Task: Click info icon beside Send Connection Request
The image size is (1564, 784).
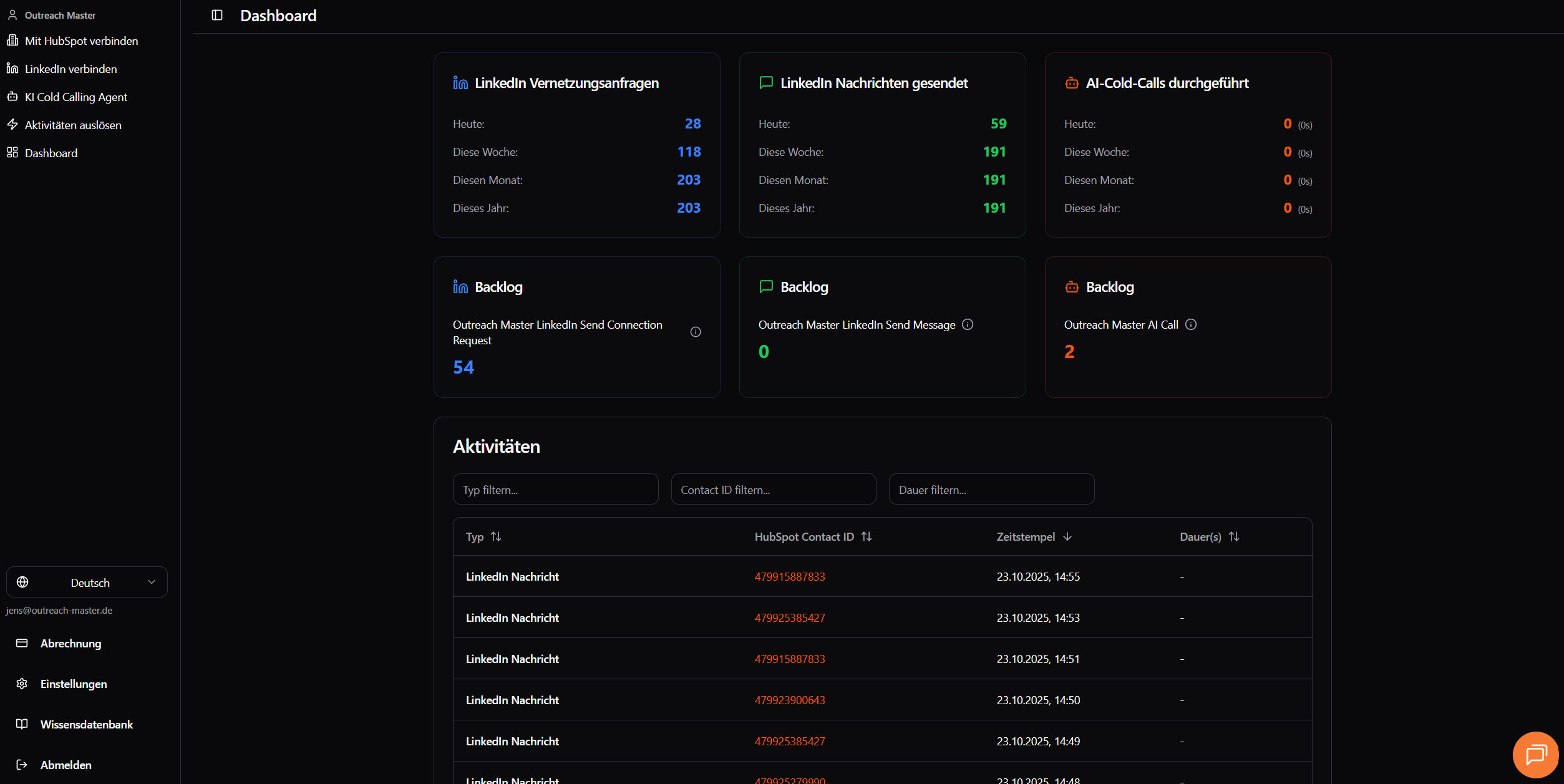Action: tap(696, 332)
